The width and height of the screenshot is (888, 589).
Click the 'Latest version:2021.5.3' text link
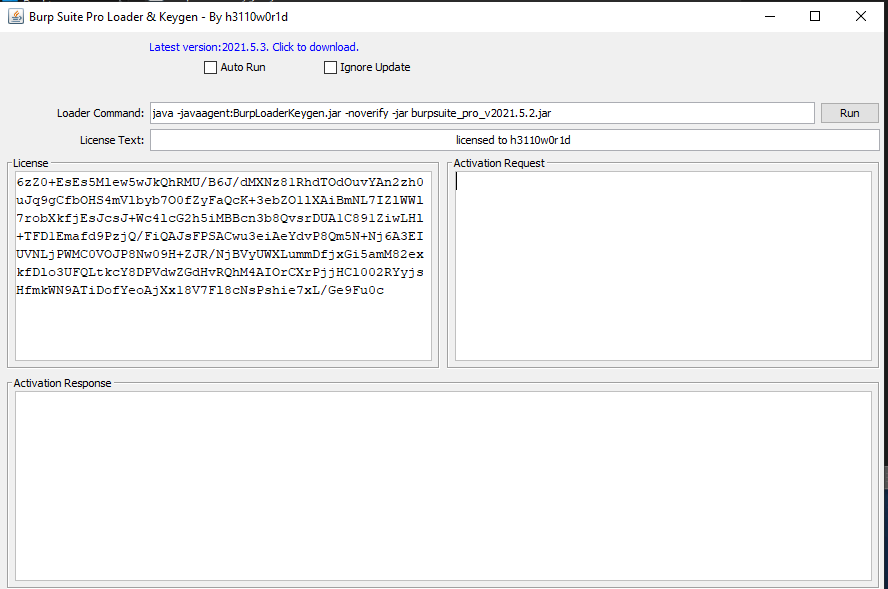212,46
